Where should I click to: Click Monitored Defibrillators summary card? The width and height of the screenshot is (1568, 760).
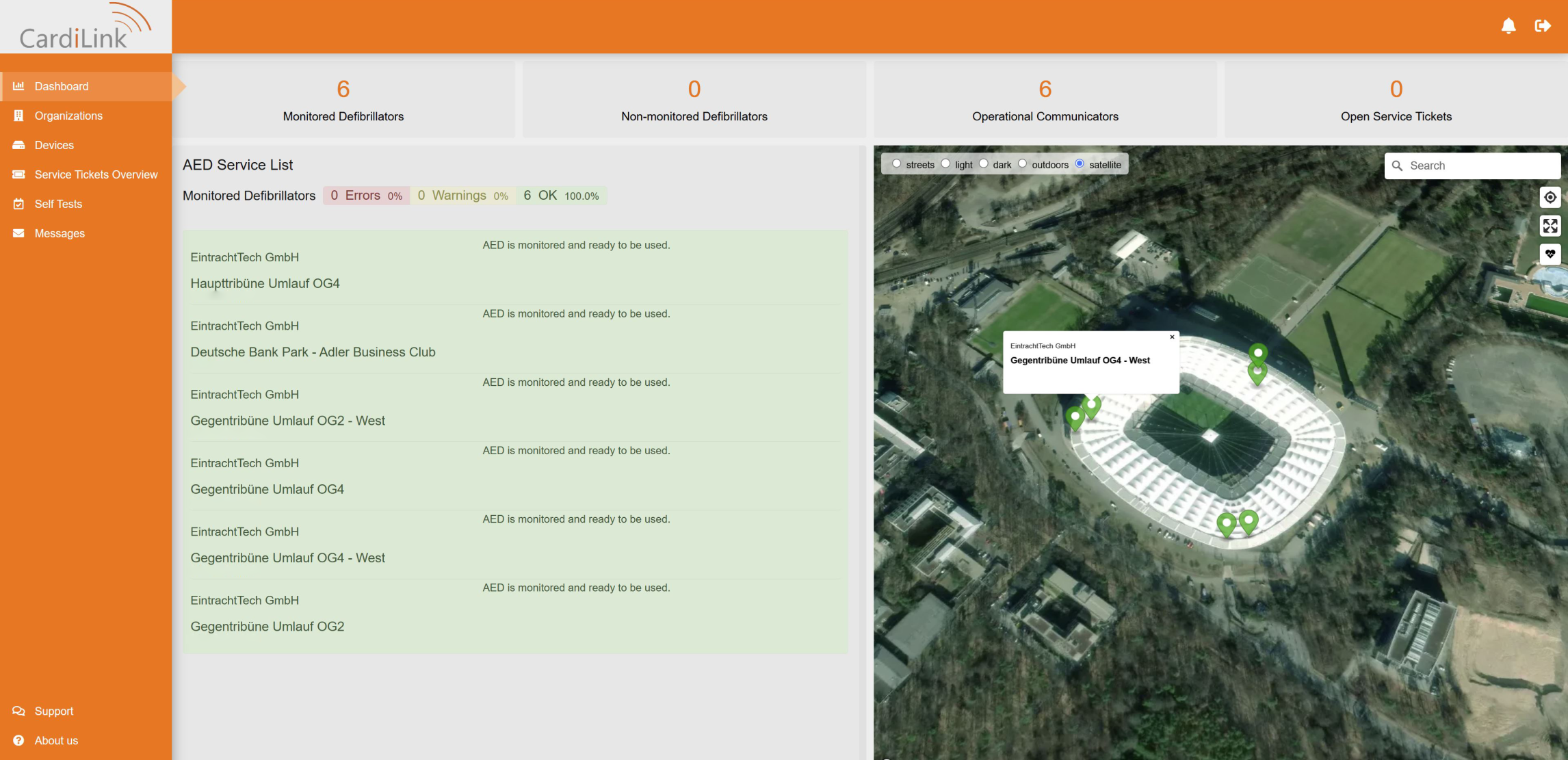(343, 100)
